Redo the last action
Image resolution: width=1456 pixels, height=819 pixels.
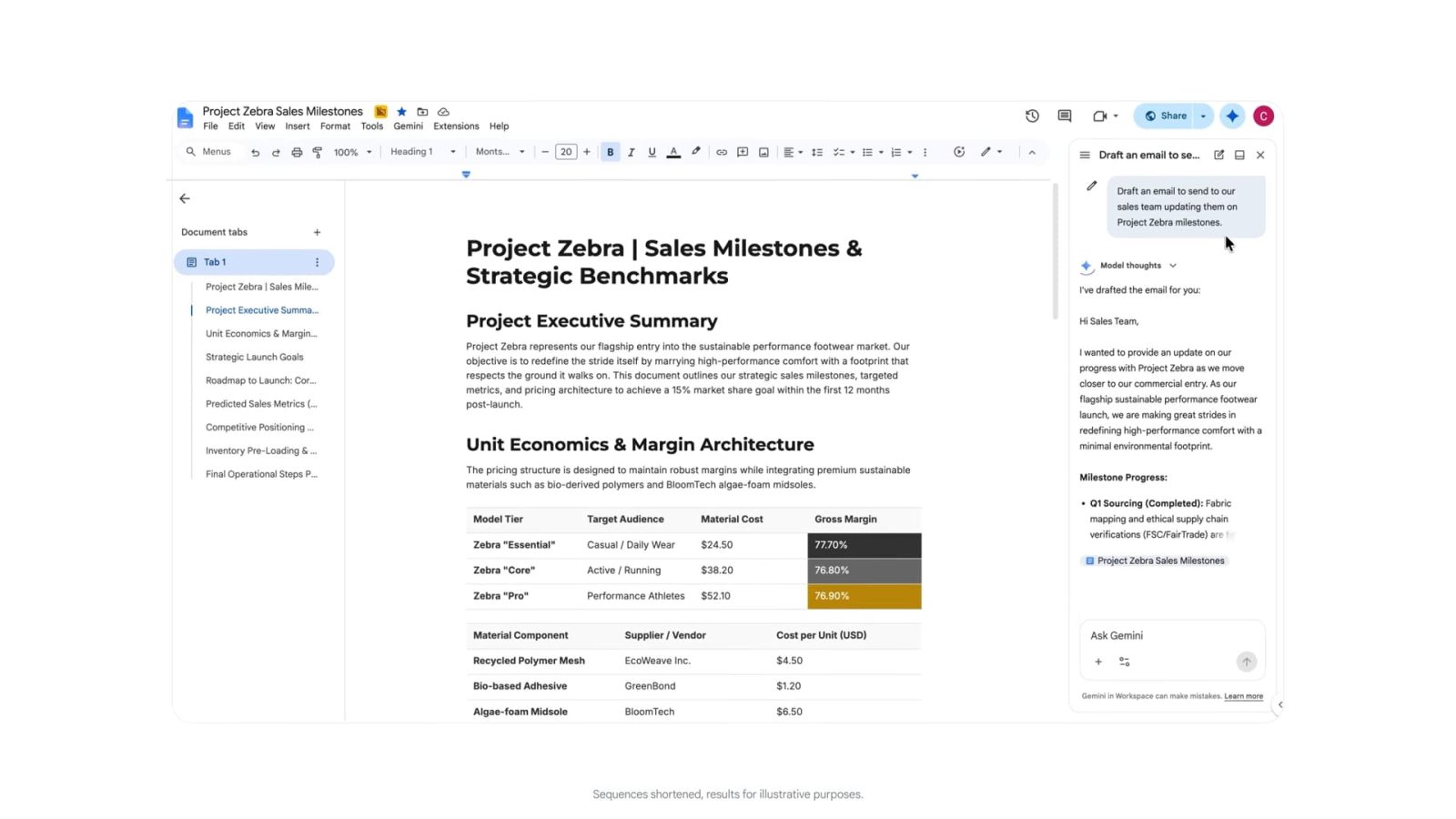276,152
